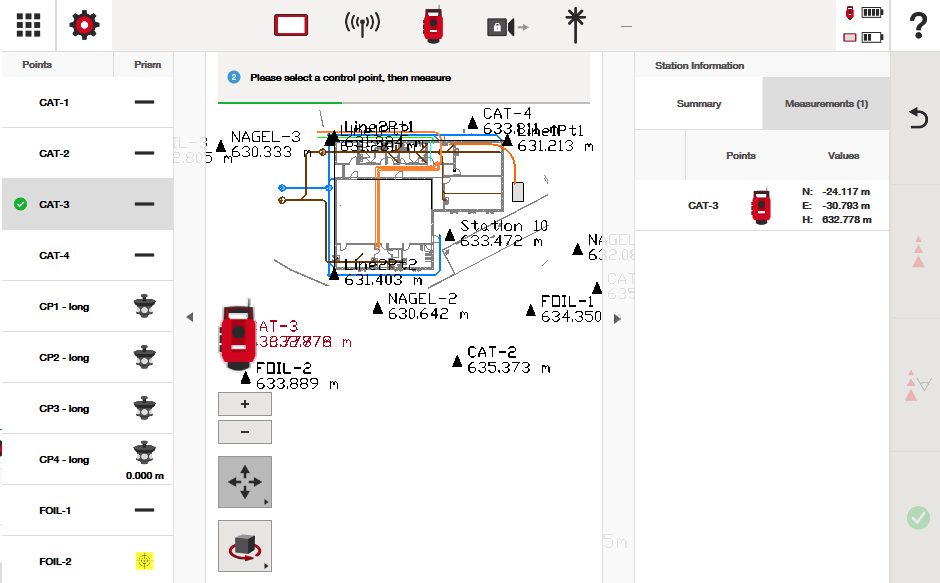This screenshot has height=583, width=940.
Task: Toggle the FOIL-2 yellow target prism
Action: [x=145, y=561]
